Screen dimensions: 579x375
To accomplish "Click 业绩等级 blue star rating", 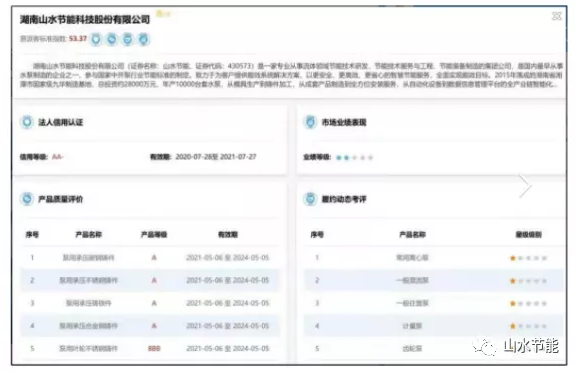I will [x=354, y=158].
